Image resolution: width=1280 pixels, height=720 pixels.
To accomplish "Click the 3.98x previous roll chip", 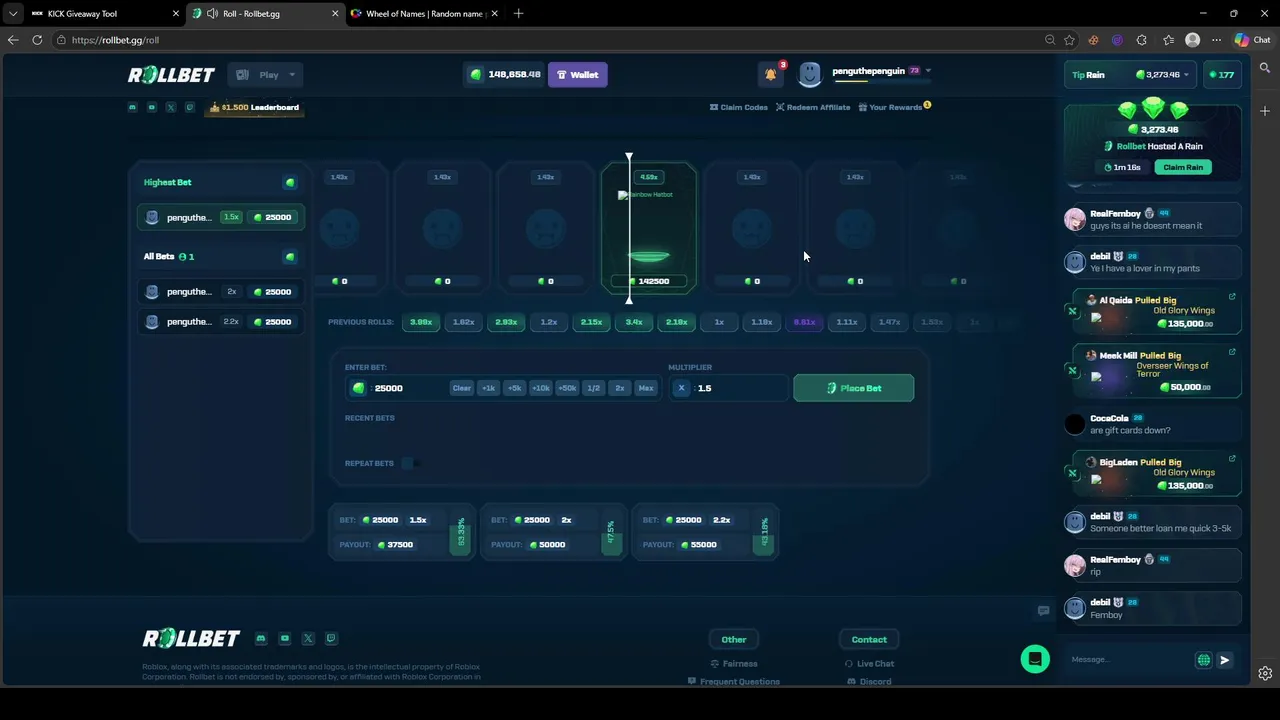I will (421, 322).
